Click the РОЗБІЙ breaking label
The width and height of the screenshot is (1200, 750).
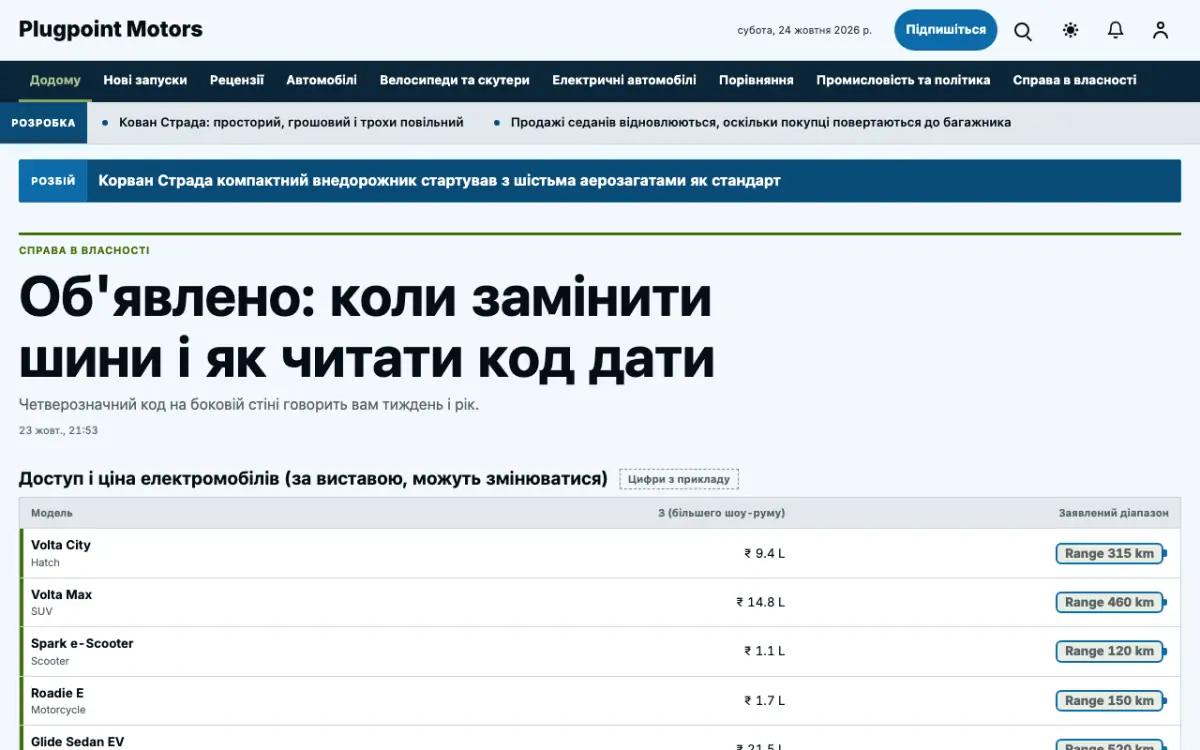coord(53,181)
